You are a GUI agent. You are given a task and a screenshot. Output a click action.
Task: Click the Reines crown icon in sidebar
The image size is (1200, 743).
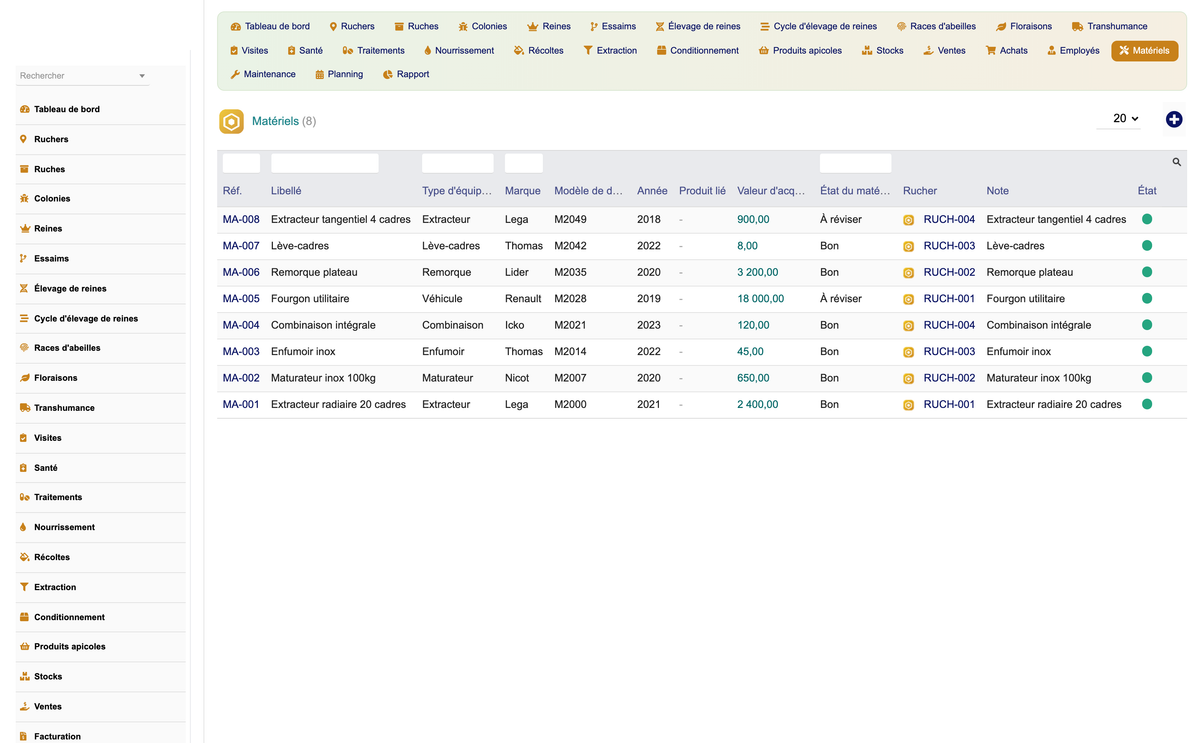[24, 229]
